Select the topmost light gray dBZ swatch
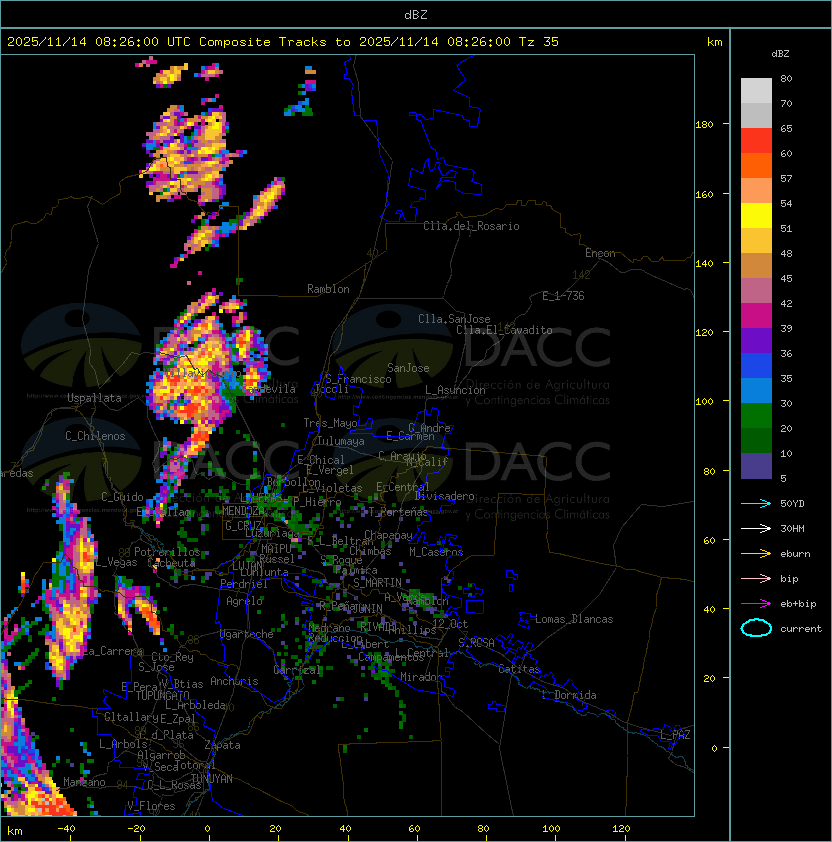The width and height of the screenshot is (832, 842). click(x=756, y=90)
